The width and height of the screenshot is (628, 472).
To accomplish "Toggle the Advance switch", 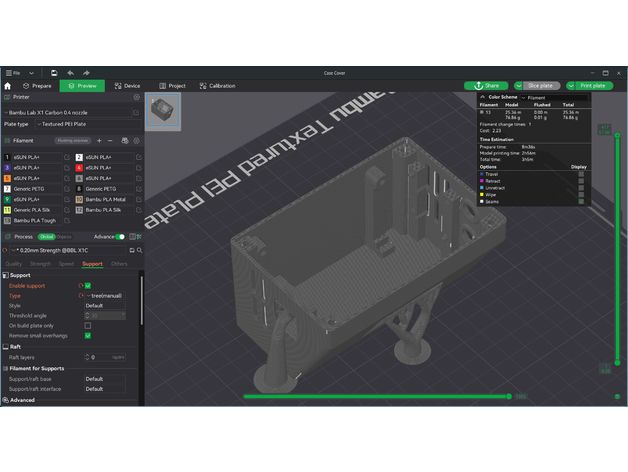I will pyautogui.click(x=121, y=237).
